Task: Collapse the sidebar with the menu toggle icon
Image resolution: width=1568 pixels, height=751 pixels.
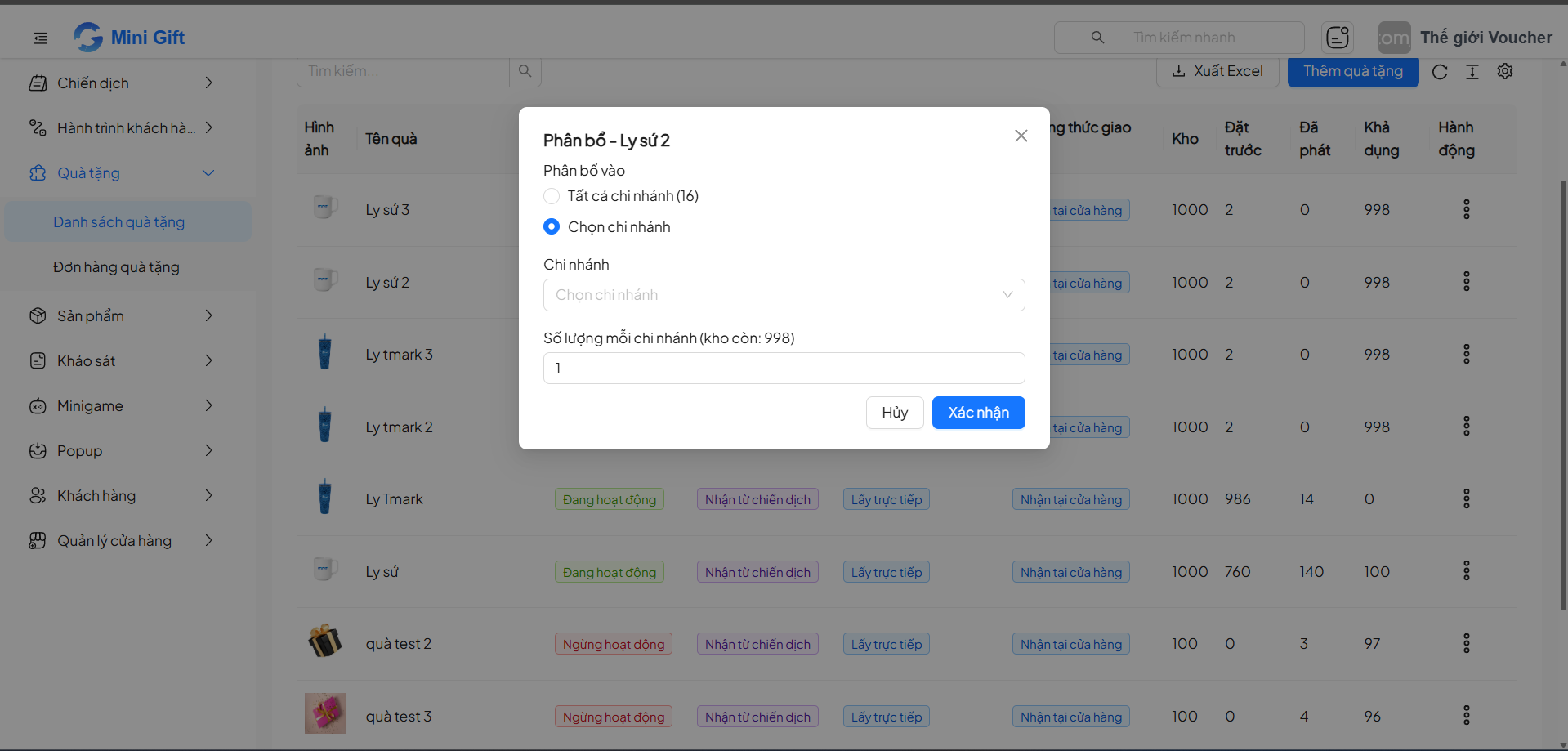Action: point(40,38)
